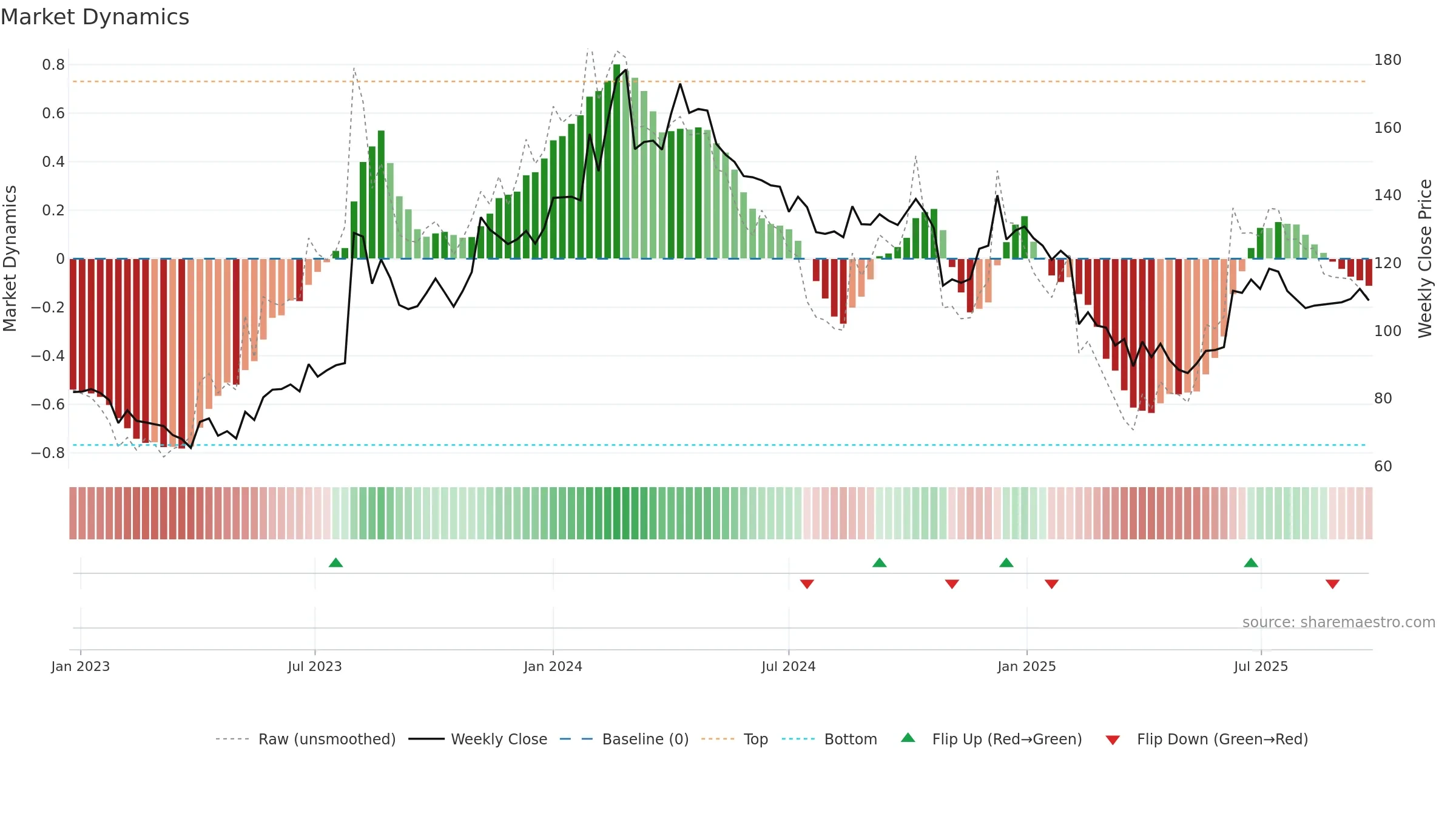The height and width of the screenshot is (819, 1456).
Task: Click the cyan dotted Bottom threshold line
Action: [x=719, y=445]
